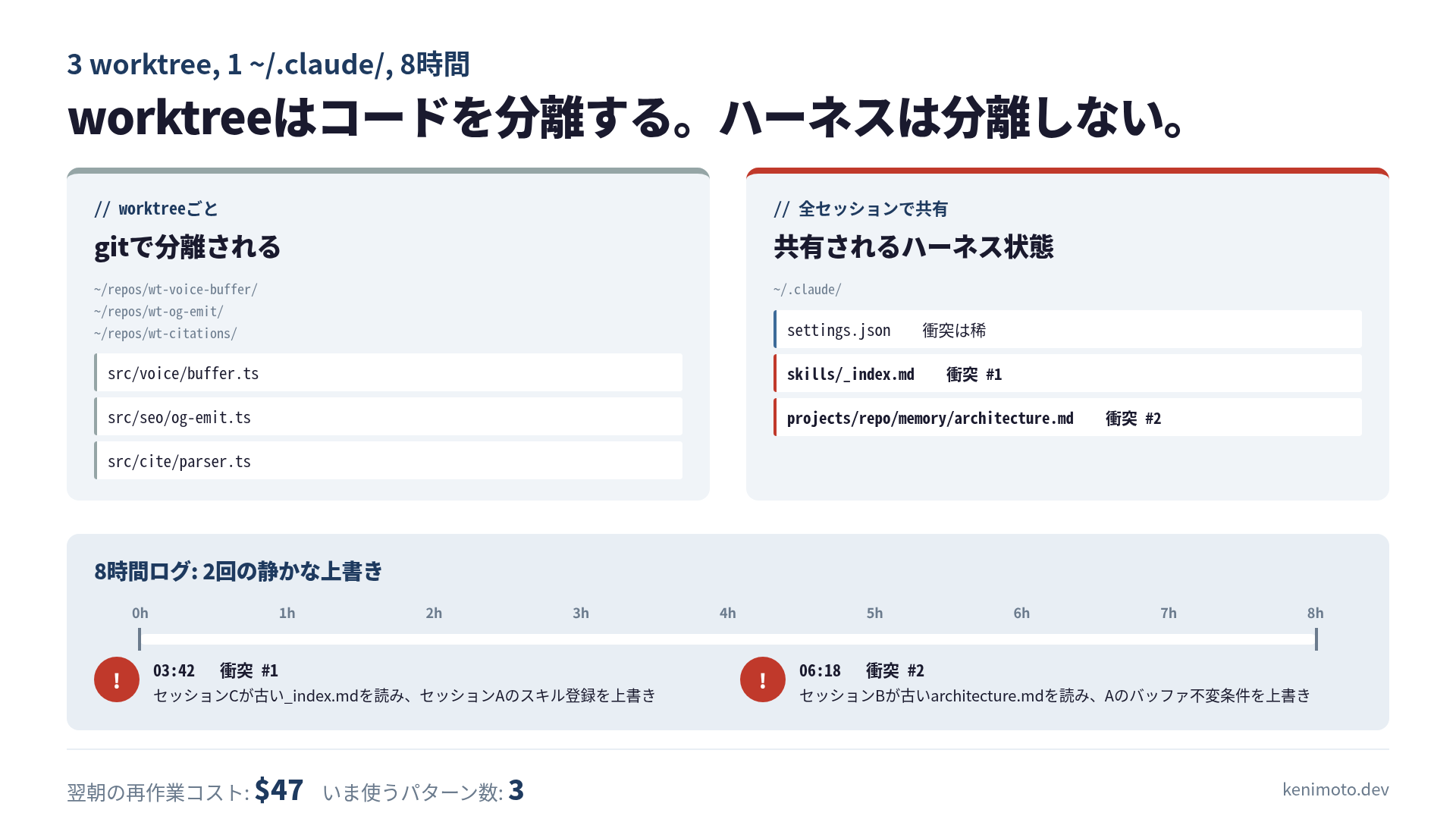Click the ~/.claude/ path label
Image resolution: width=1456 pixels, height=819 pixels.
(x=808, y=290)
